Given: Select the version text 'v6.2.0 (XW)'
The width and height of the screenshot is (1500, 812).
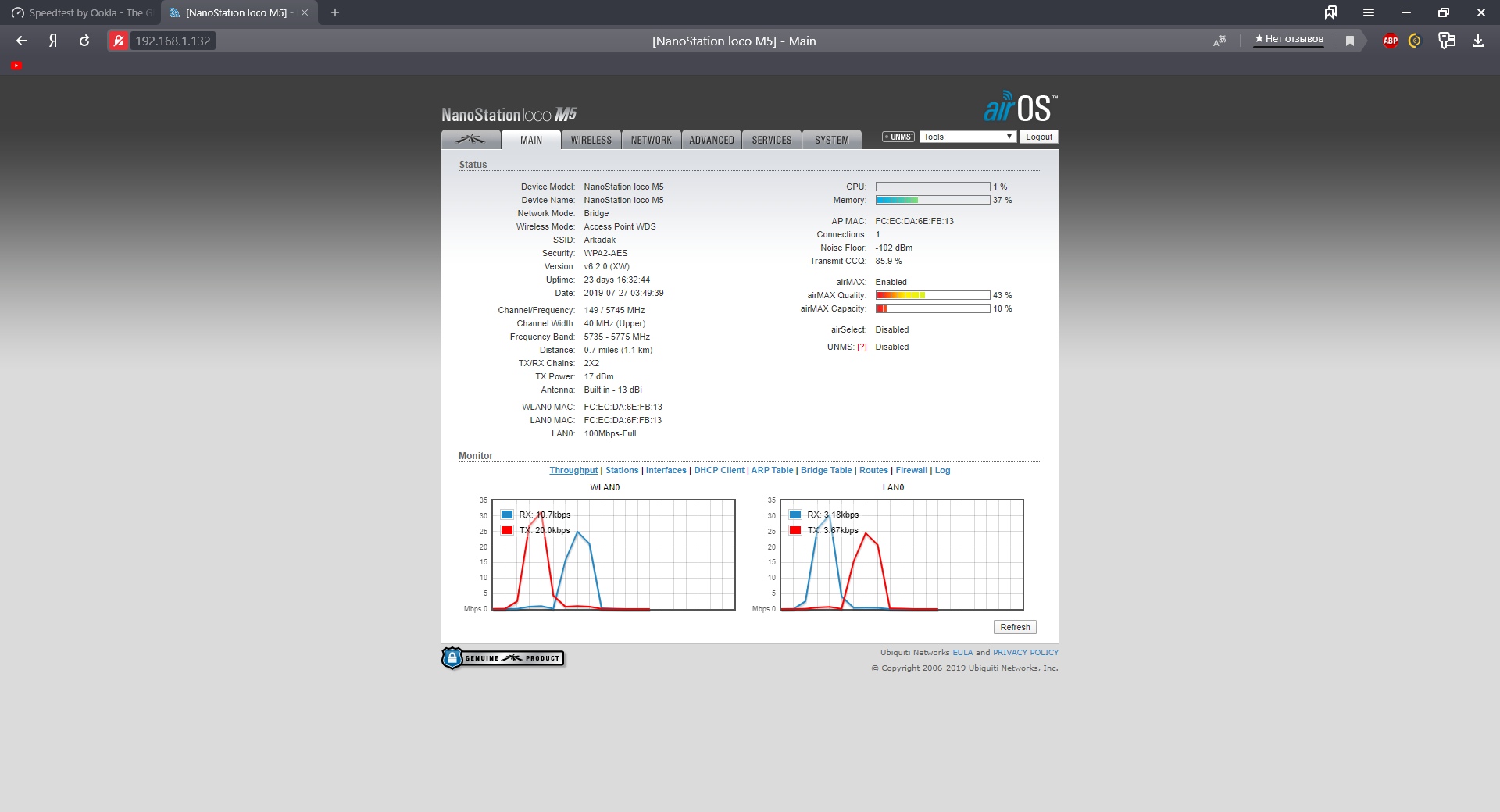Looking at the screenshot, I should coord(606,267).
